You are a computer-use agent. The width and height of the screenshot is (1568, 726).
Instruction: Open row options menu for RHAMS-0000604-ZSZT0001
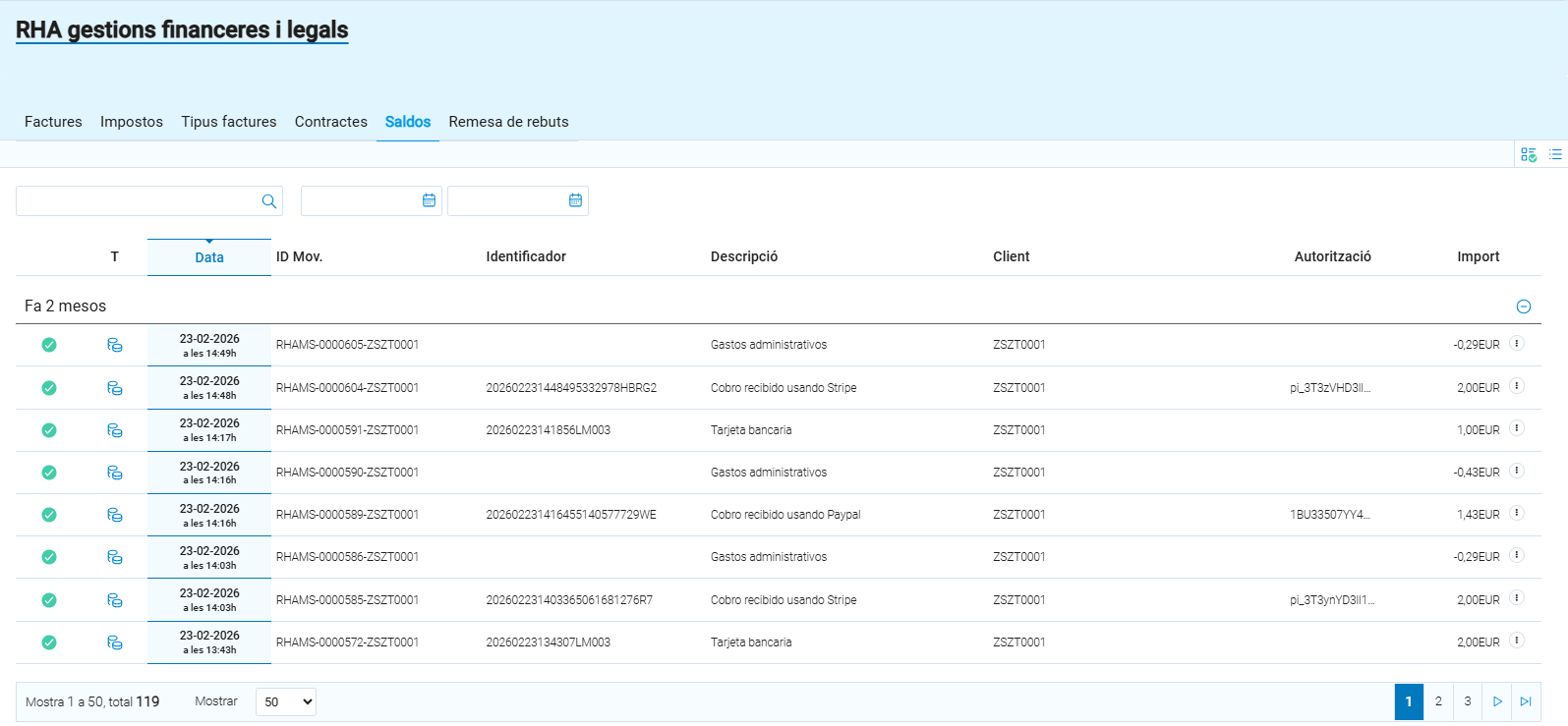pos(1516,386)
